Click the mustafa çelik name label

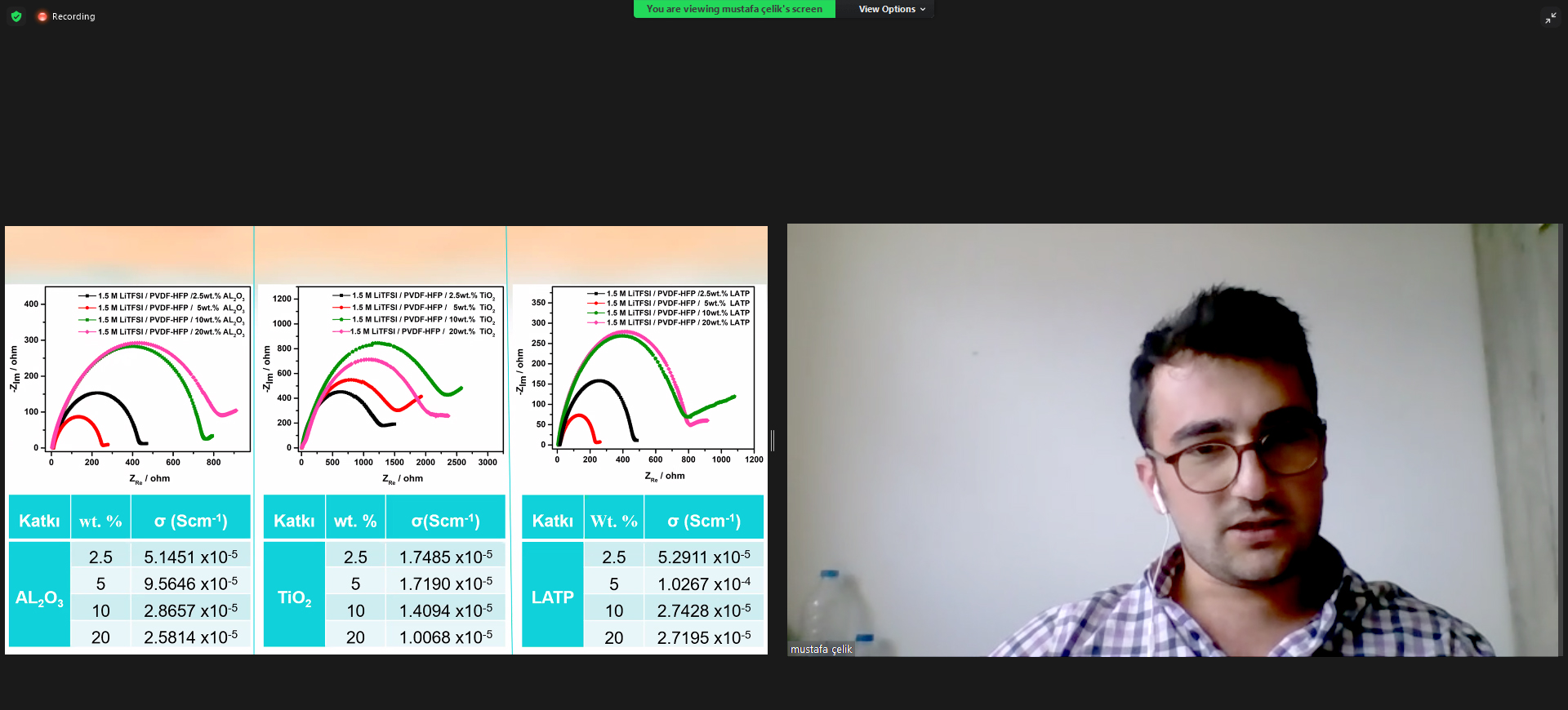point(821,650)
